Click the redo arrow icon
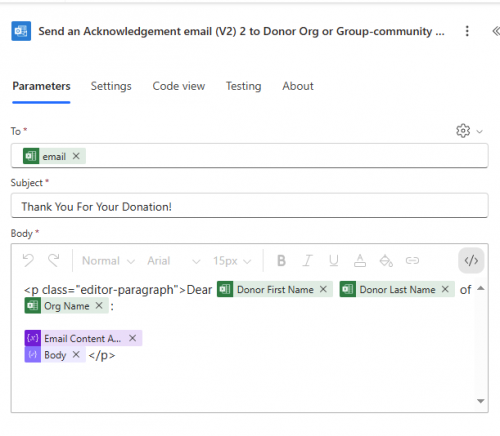Screen dimensions: 500x436 [54, 260]
